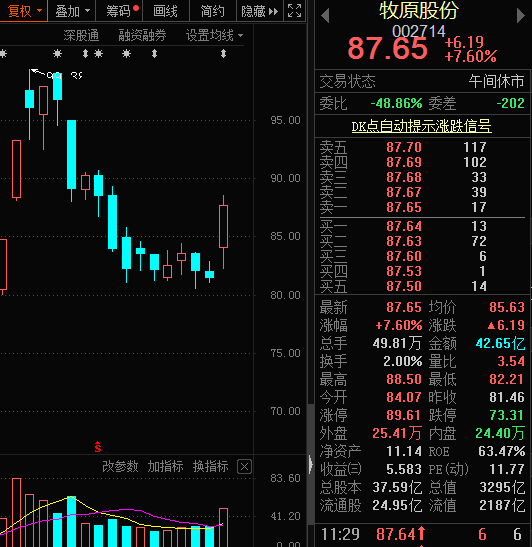Viewport: 532px width, 547px height.
Task: Click the 交易状态 午间休市 text
Action: pyautogui.click(x=496, y=81)
